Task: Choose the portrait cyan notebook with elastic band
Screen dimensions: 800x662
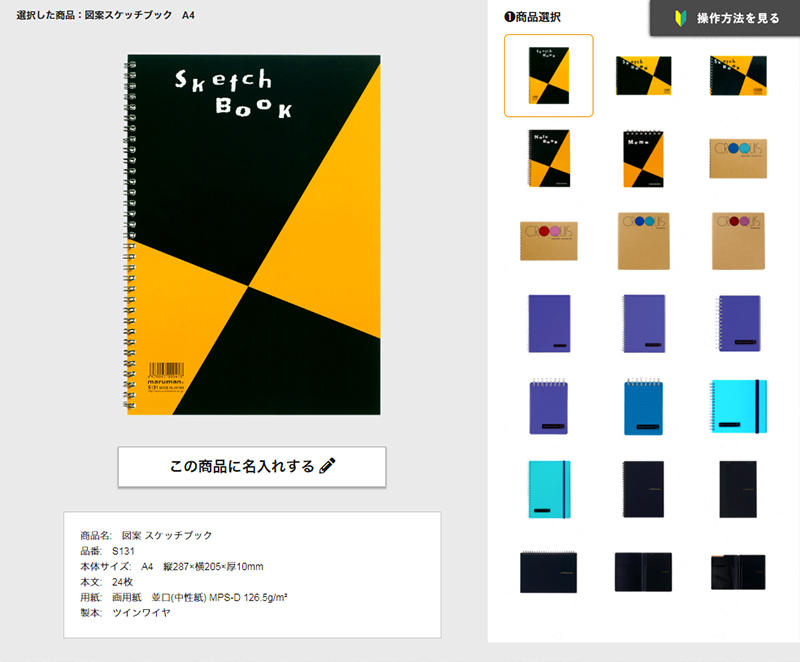Action: pyautogui.click(x=548, y=489)
